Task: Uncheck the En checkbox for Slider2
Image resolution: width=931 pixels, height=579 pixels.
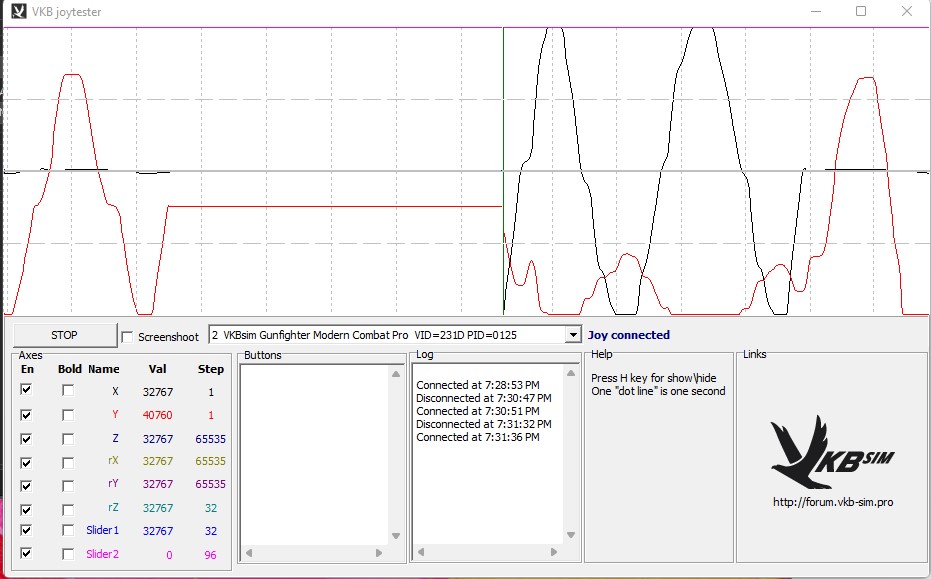Action: (x=27, y=553)
